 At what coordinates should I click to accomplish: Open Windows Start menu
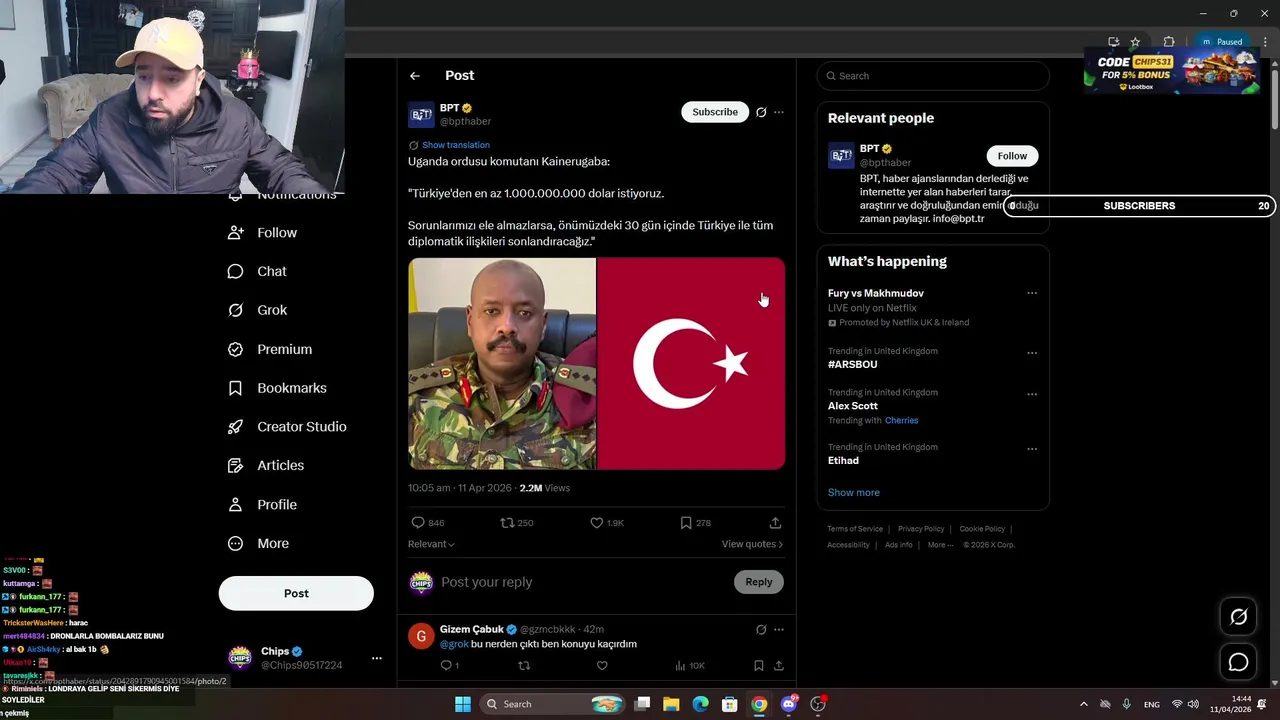coord(462,704)
